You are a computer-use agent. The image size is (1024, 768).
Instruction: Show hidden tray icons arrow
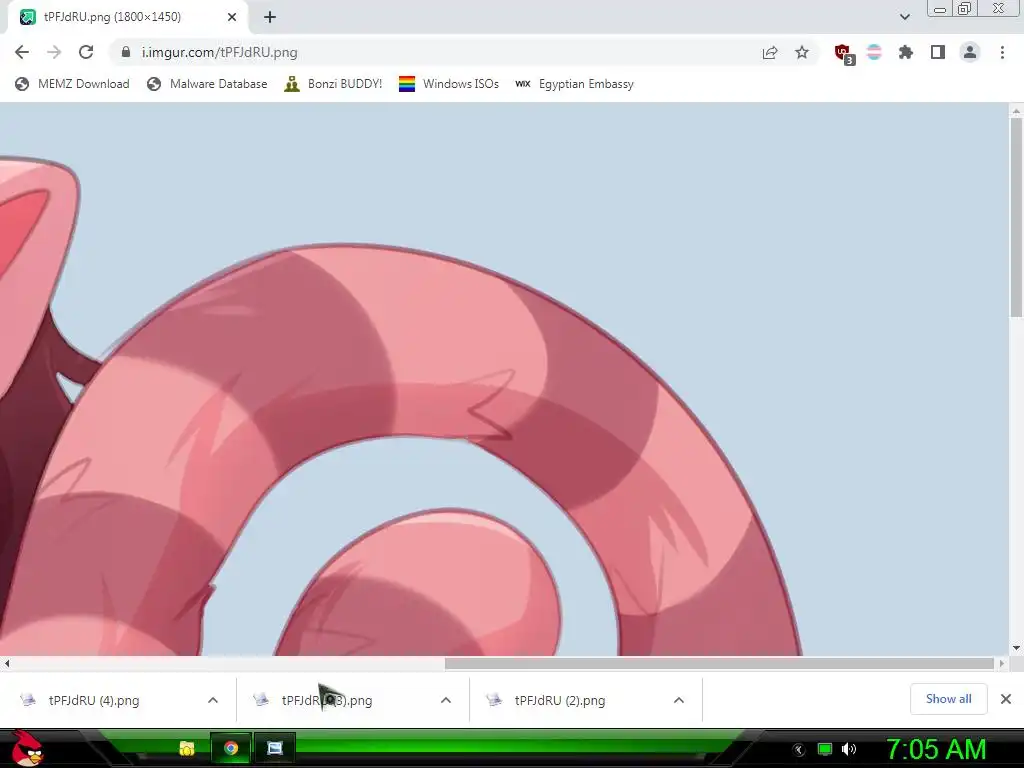[799, 750]
